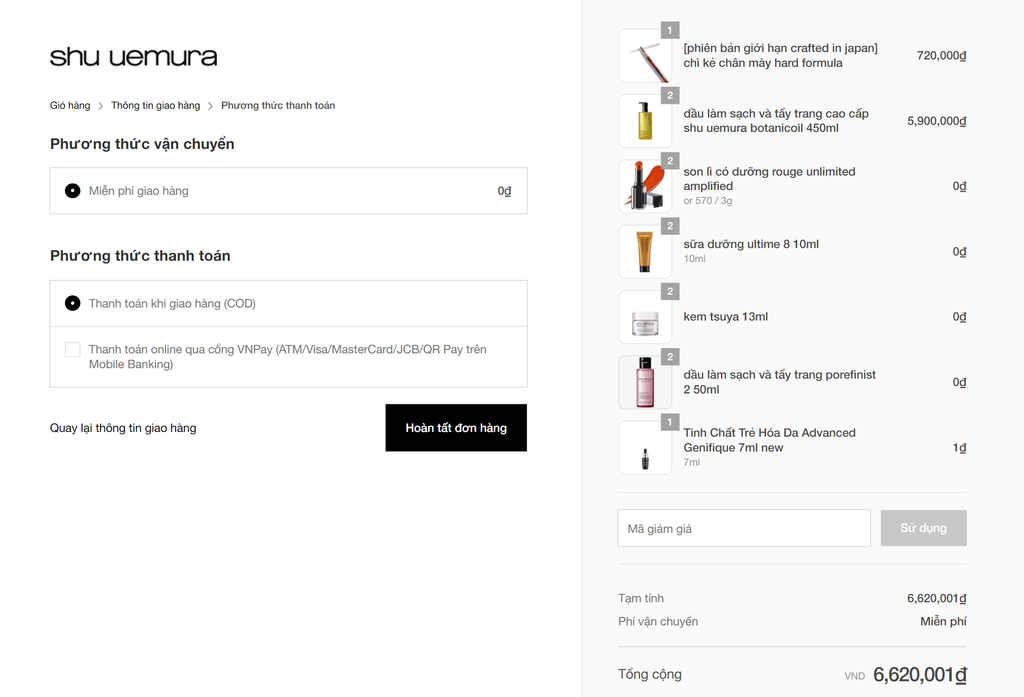This screenshot has height=697, width=1024.
Task: Click the Advanced Genifique 7ml thumbnail
Action: coord(645,448)
